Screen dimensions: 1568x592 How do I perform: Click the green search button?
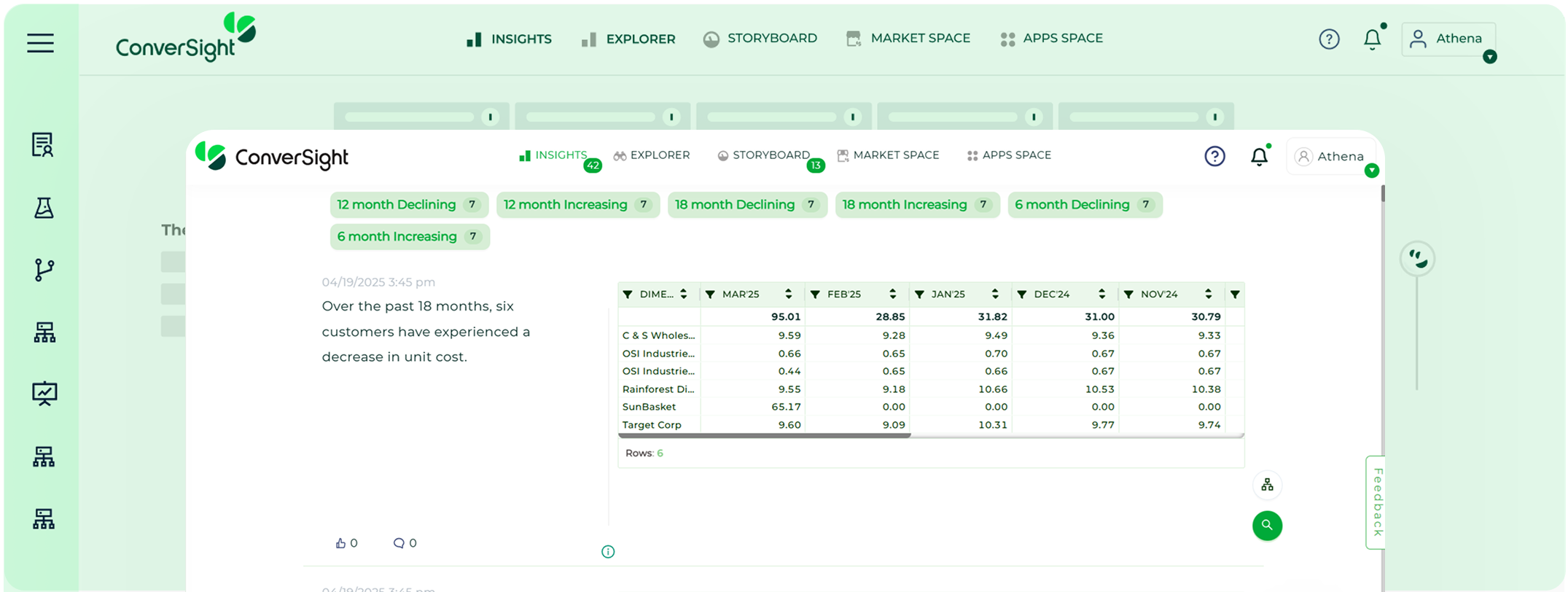tap(1267, 526)
